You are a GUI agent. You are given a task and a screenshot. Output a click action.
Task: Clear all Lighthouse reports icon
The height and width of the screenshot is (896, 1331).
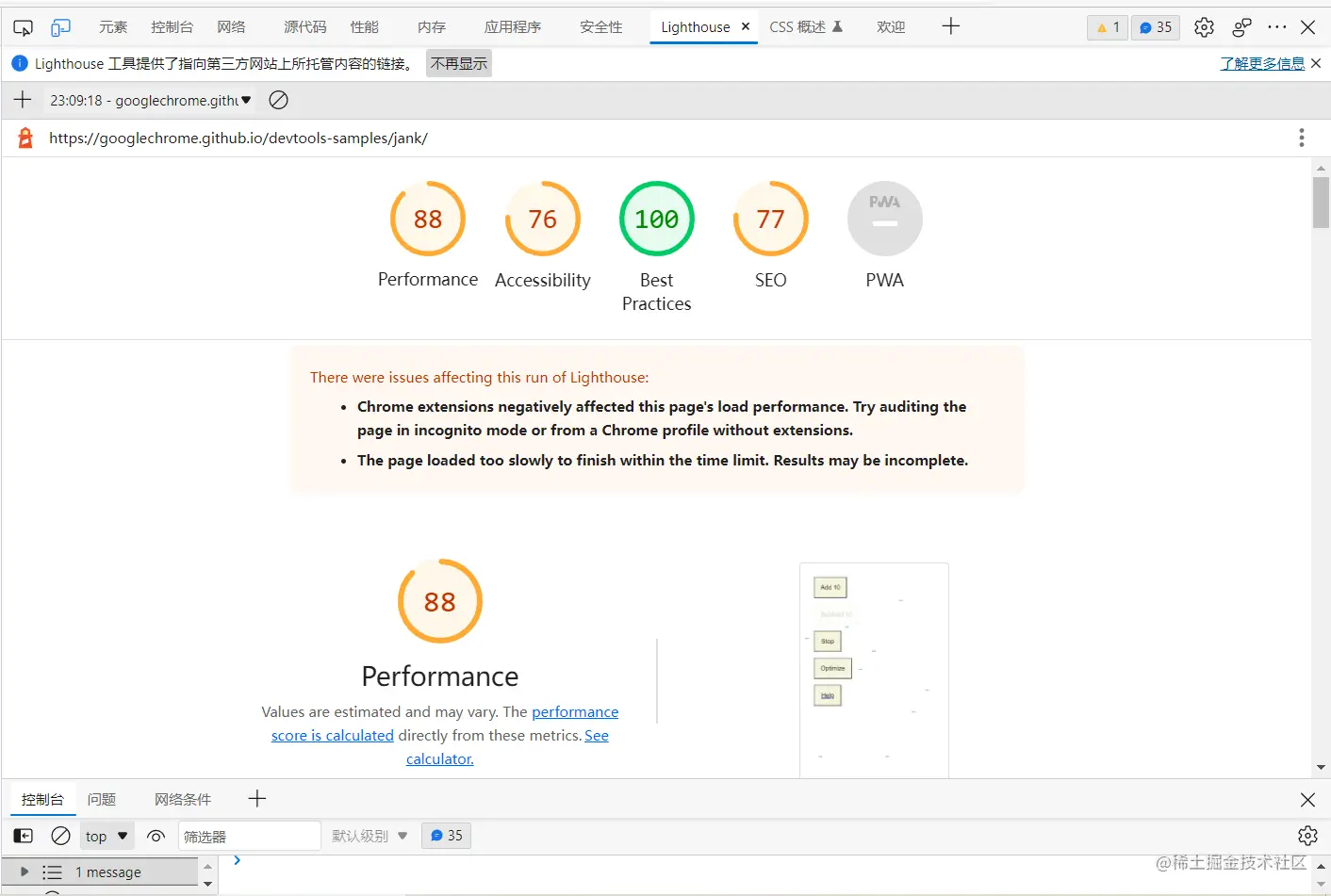click(x=278, y=100)
